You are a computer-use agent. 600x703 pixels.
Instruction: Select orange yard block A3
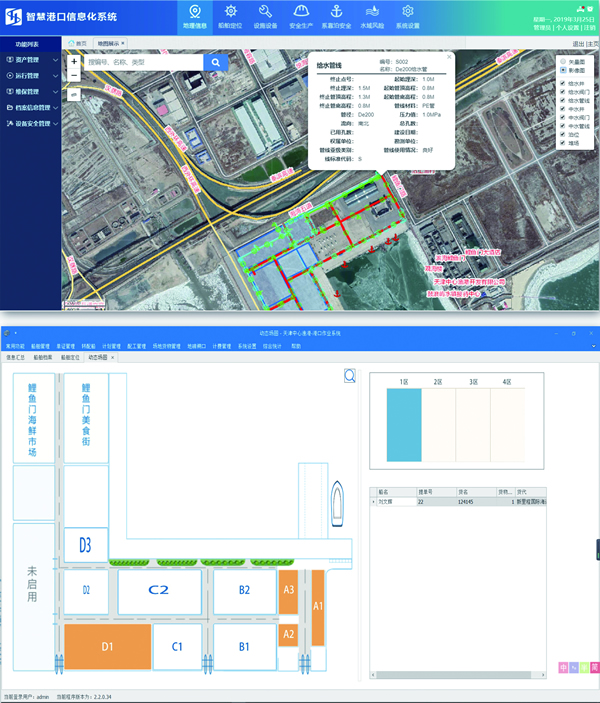coord(288,591)
